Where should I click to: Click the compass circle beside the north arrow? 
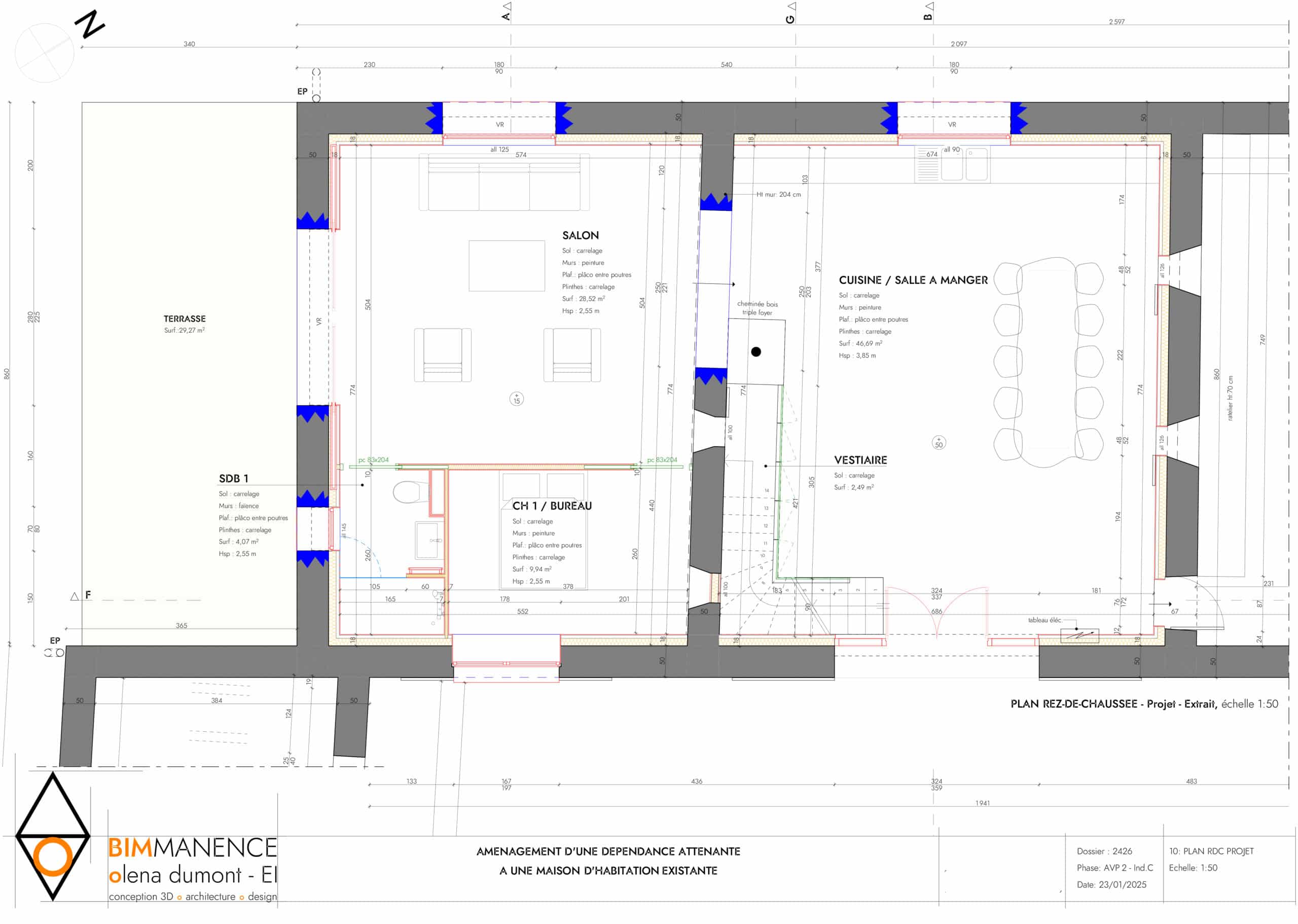point(45,53)
